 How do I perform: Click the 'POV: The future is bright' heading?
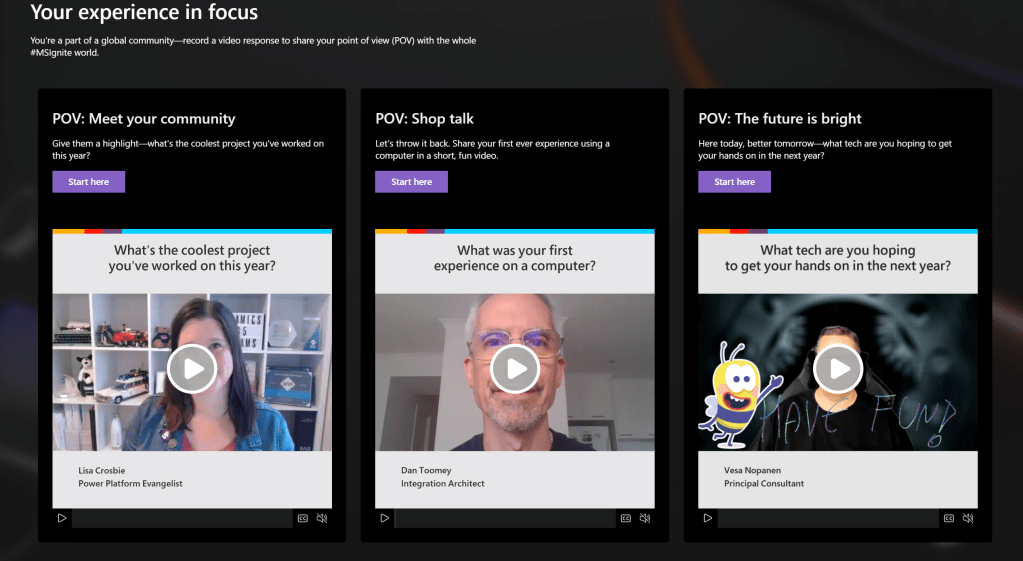[780, 119]
